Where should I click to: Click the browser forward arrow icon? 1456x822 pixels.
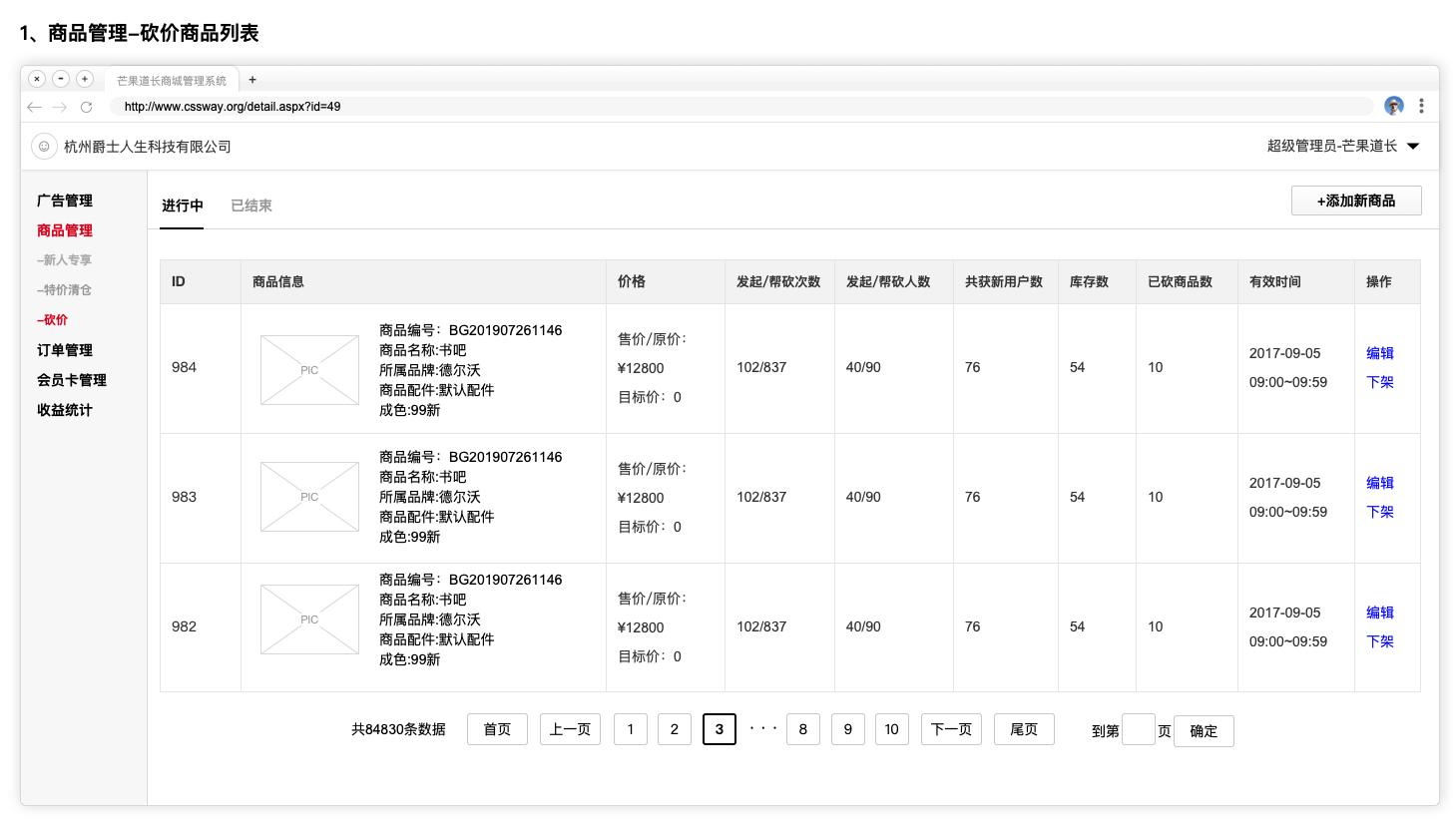(60, 107)
